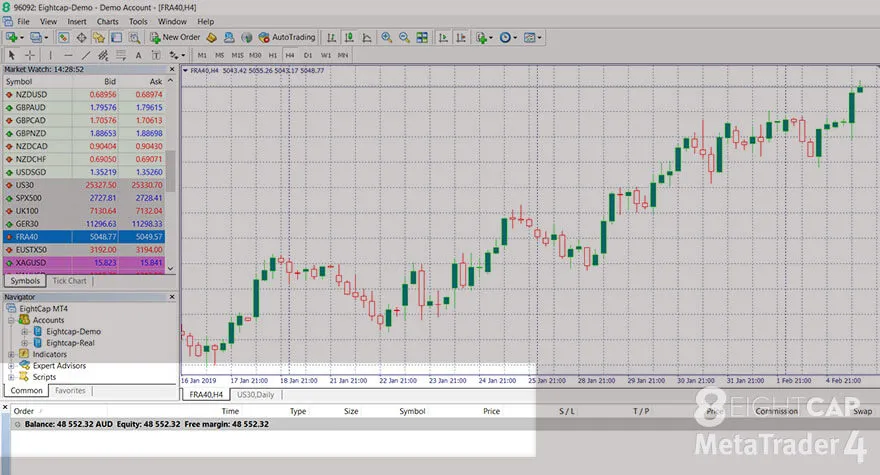Close the Navigator panel

tap(172, 296)
